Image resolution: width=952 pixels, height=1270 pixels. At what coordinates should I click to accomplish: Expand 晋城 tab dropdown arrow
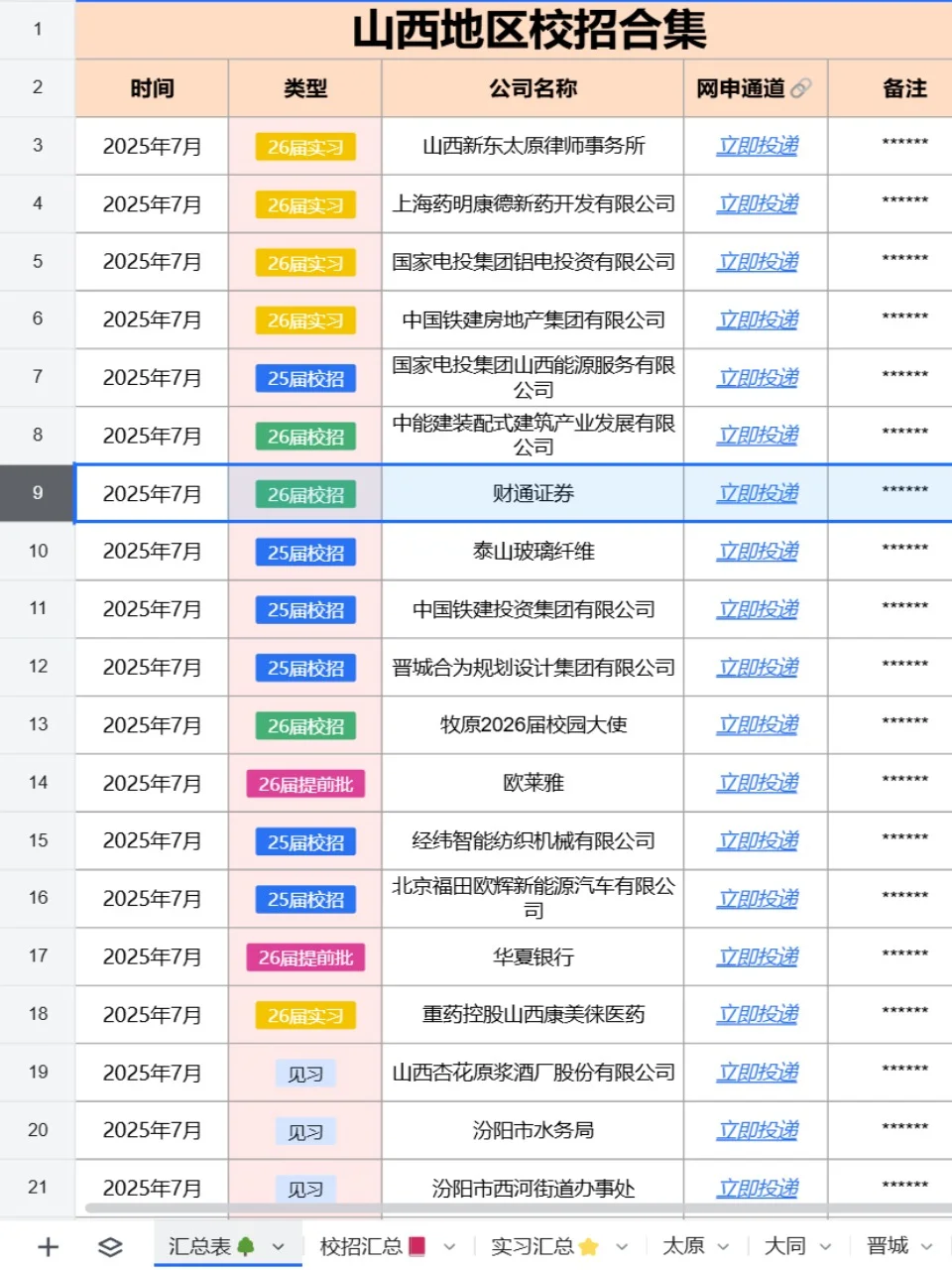tap(927, 1247)
